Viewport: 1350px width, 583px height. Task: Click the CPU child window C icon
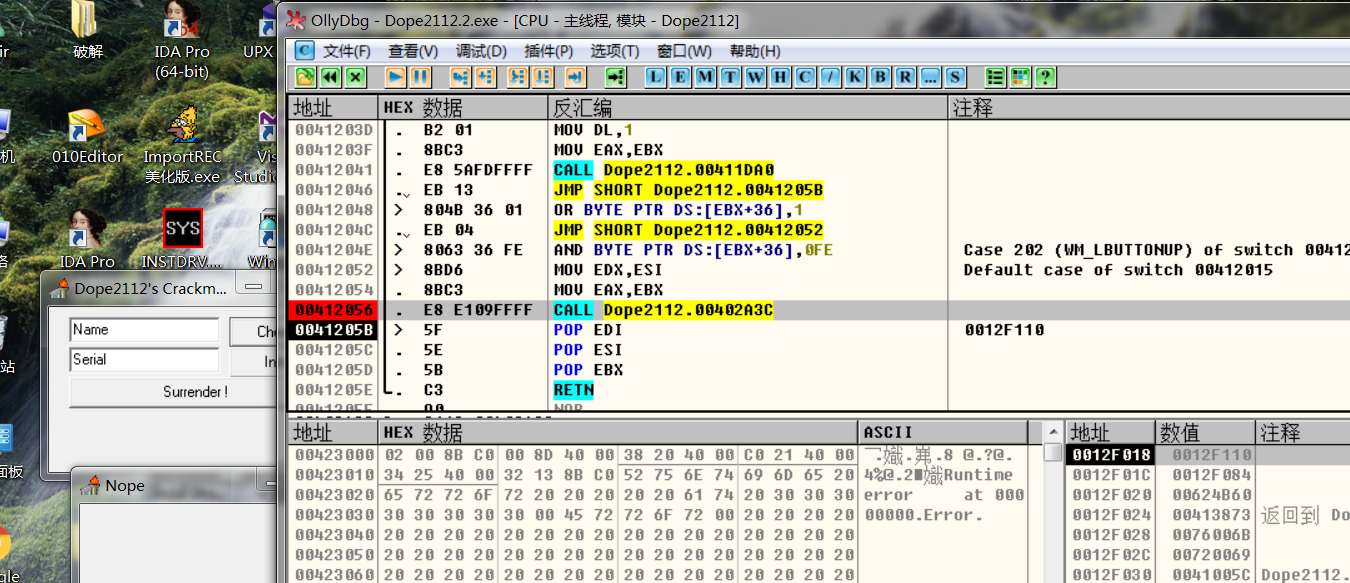(x=304, y=50)
